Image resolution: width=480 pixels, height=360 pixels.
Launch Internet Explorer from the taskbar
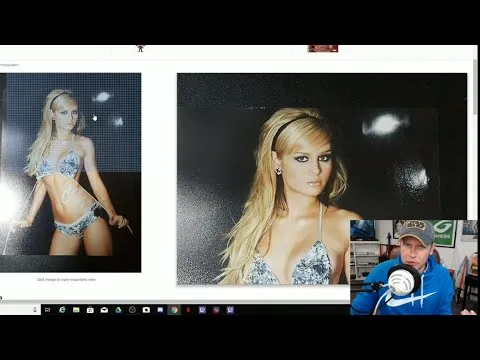tap(62, 310)
